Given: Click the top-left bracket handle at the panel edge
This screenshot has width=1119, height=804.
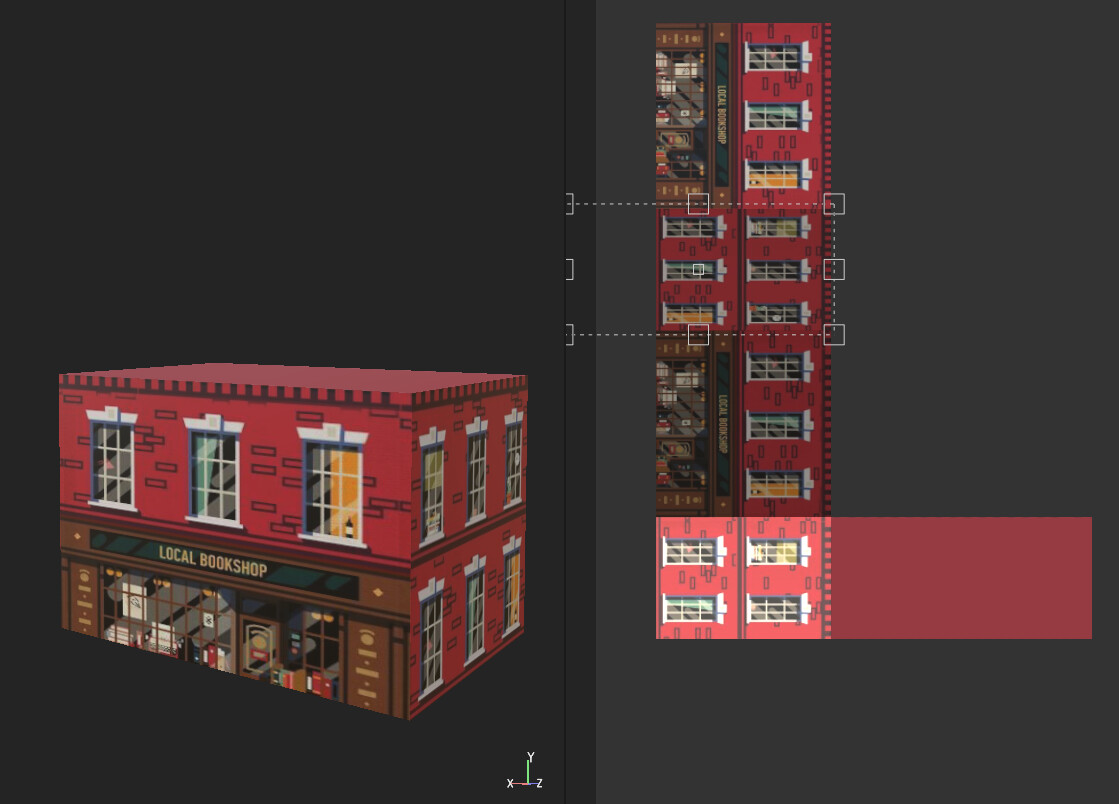Looking at the screenshot, I should click(570, 203).
